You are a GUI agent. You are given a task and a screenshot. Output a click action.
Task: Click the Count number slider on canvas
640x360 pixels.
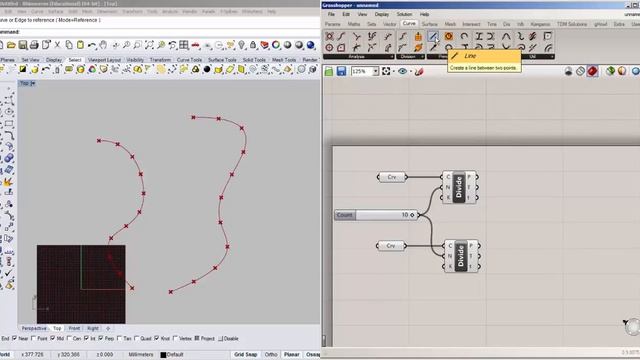(376, 215)
